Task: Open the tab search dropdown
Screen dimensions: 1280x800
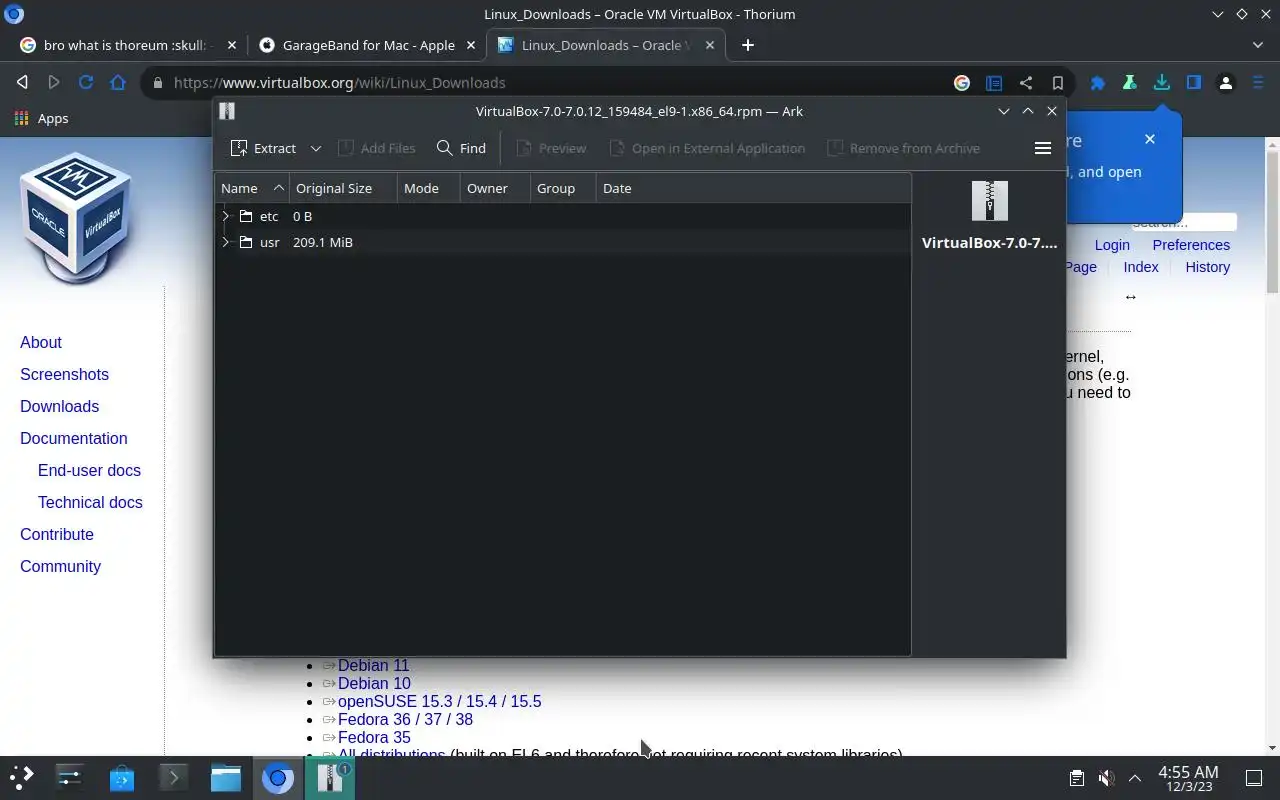Action: [1258, 45]
